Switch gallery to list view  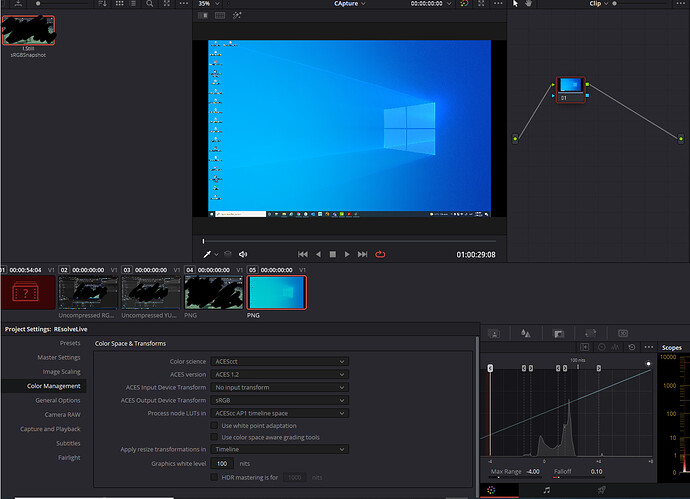click(132, 4)
